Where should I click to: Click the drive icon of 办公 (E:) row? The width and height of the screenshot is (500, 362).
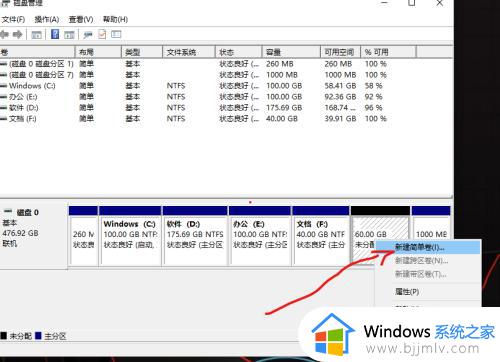pyautogui.click(x=4, y=97)
